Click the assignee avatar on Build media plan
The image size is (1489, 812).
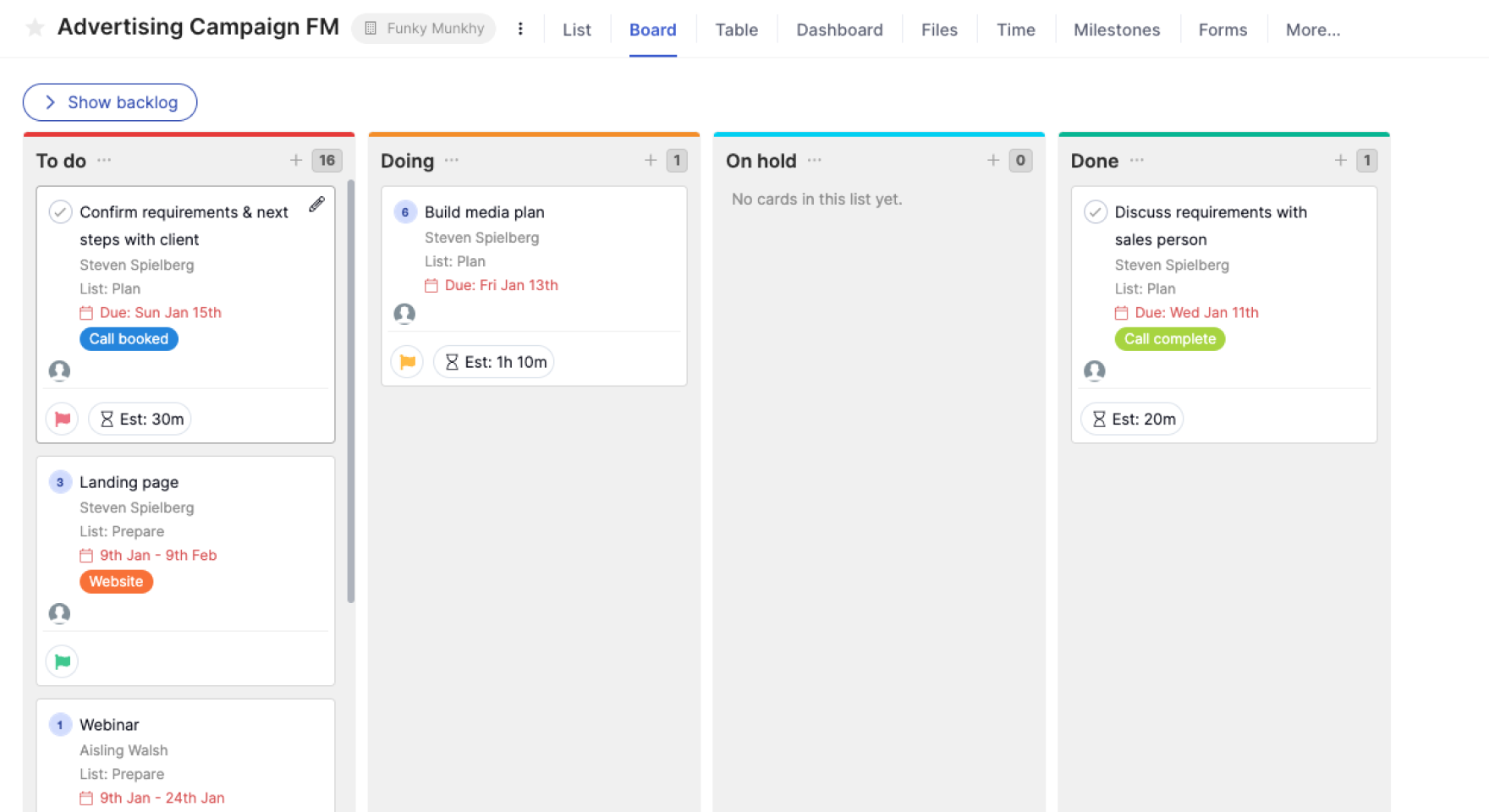pyautogui.click(x=404, y=314)
